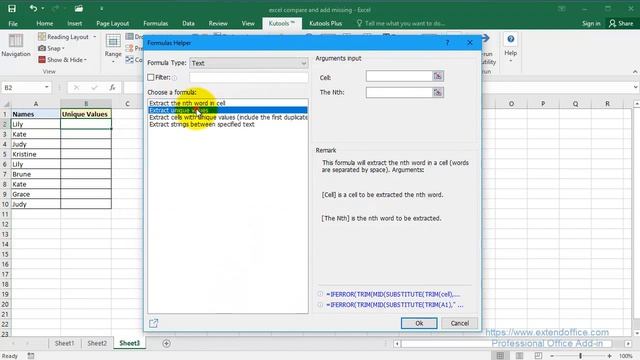Switch to Normal view in status bar
The height and width of the screenshot is (360, 640).
(x=500, y=356)
